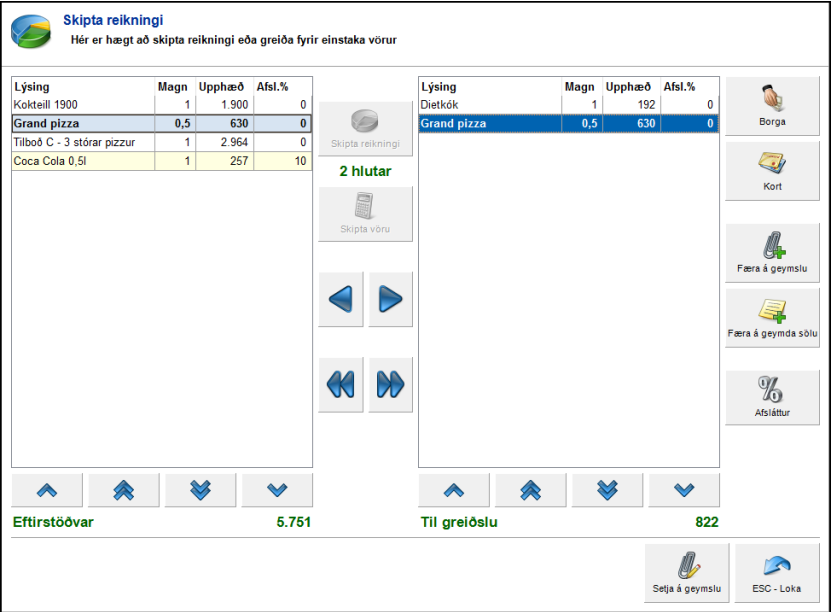The height and width of the screenshot is (612, 832).
Task: Click Upphæð column header in left list
Action: [x=223, y=87]
